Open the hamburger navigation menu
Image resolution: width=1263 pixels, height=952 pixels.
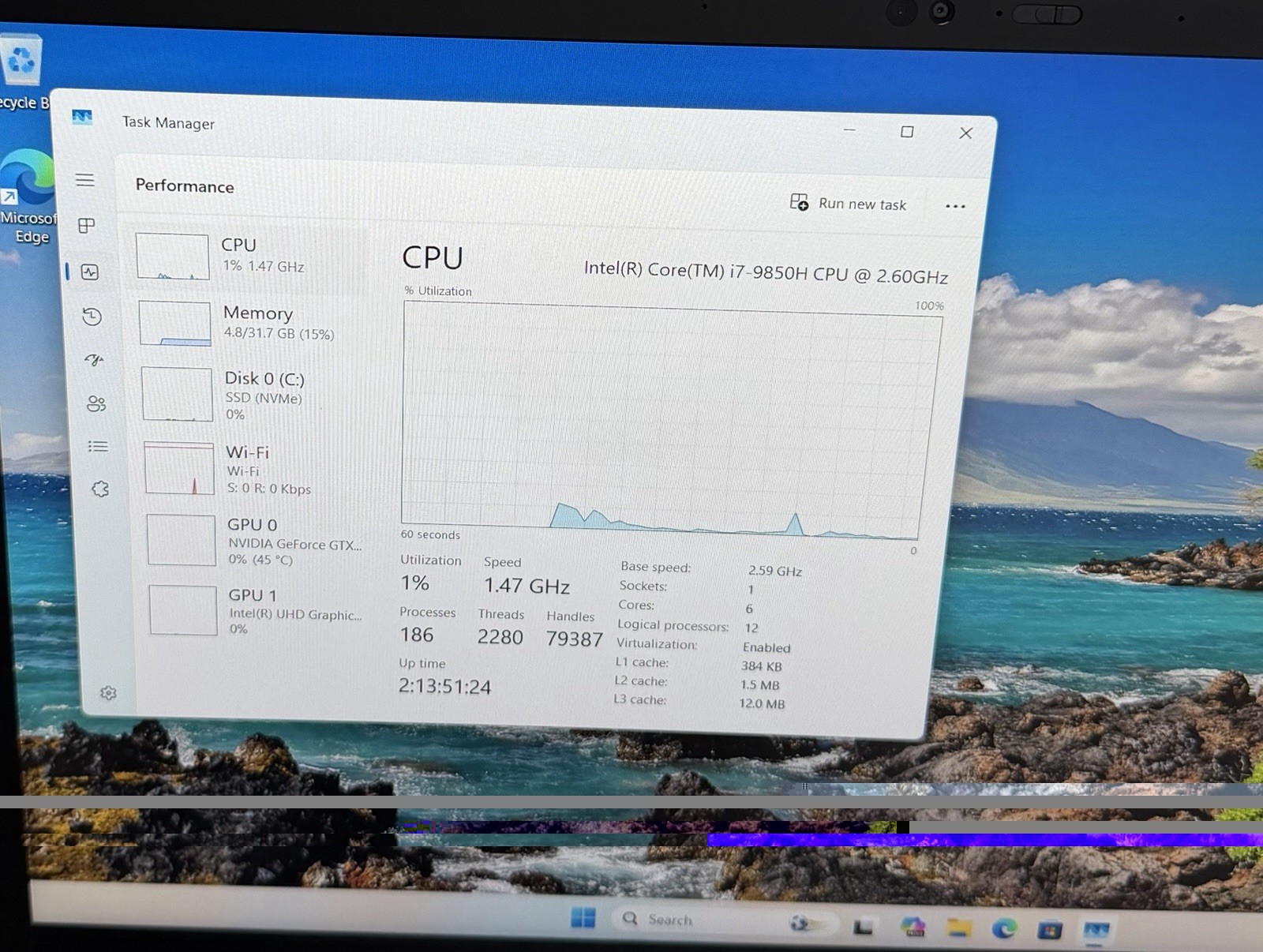pyautogui.click(x=85, y=180)
